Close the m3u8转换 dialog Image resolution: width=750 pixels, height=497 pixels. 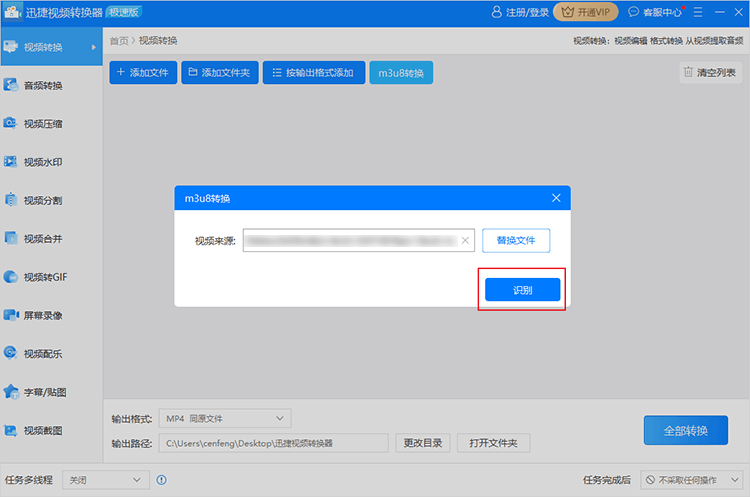pyautogui.click(x=556, y=199)
